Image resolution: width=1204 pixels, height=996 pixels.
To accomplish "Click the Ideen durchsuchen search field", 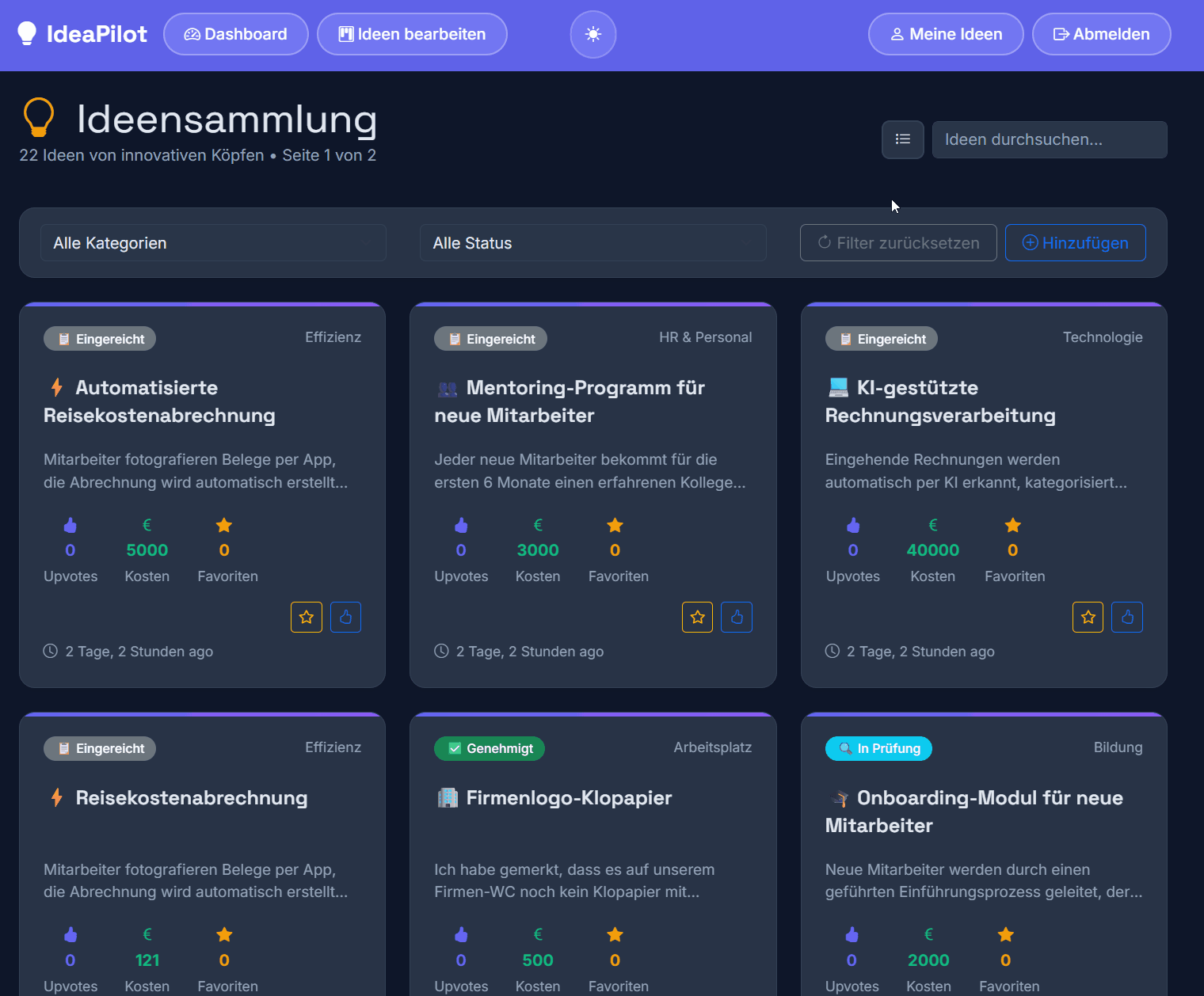I will (x=1049, y=139).
